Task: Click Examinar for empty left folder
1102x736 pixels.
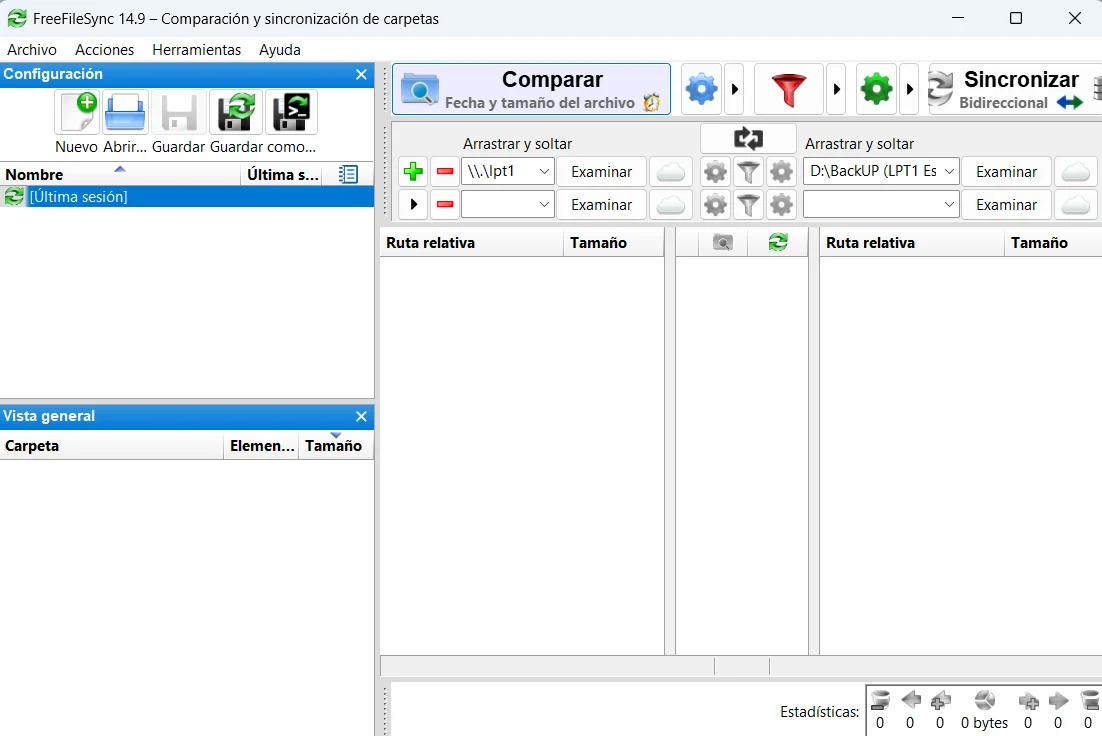Action: tap(602, 205)
